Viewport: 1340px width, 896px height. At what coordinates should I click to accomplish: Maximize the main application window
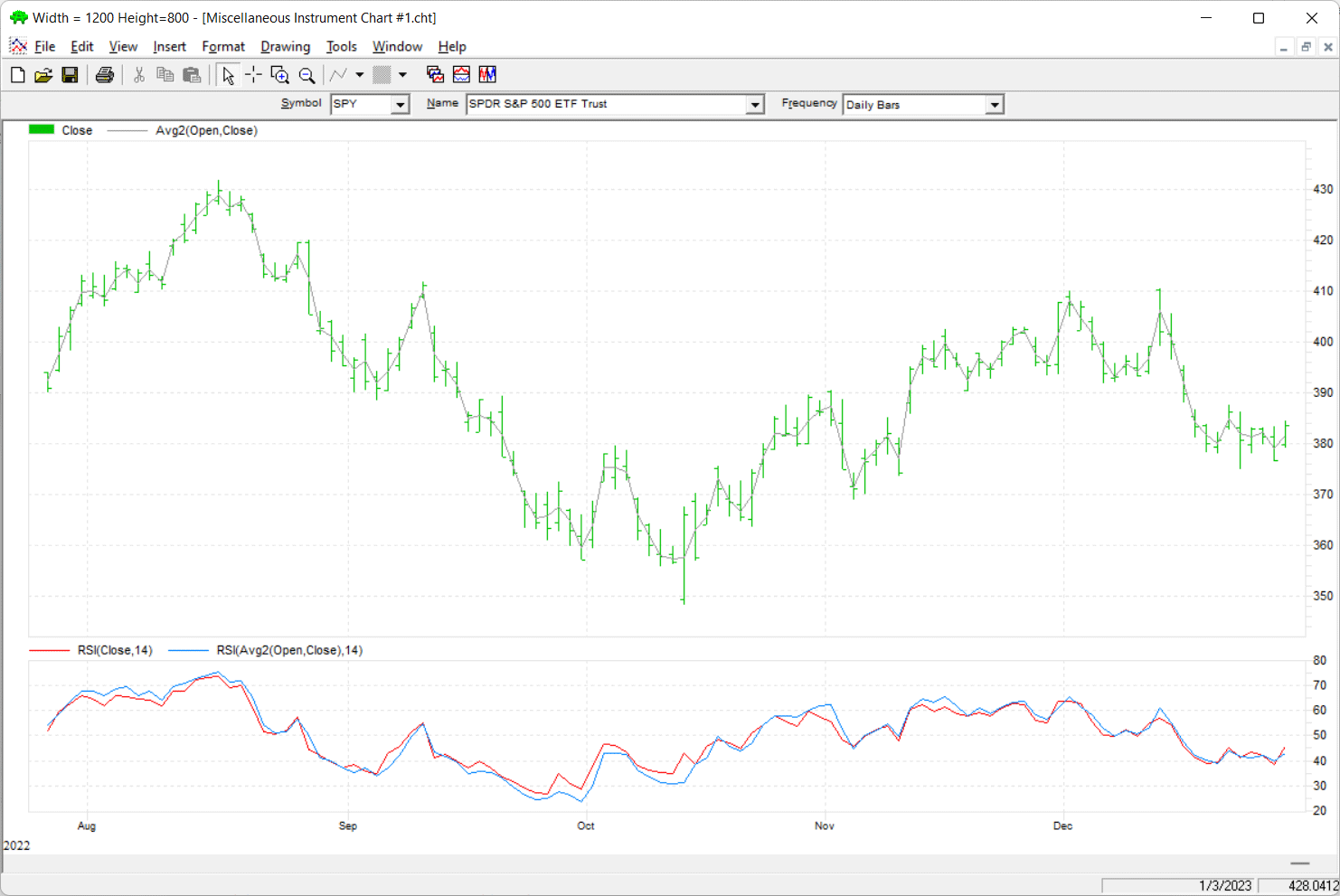click(x=1259, y=18)
